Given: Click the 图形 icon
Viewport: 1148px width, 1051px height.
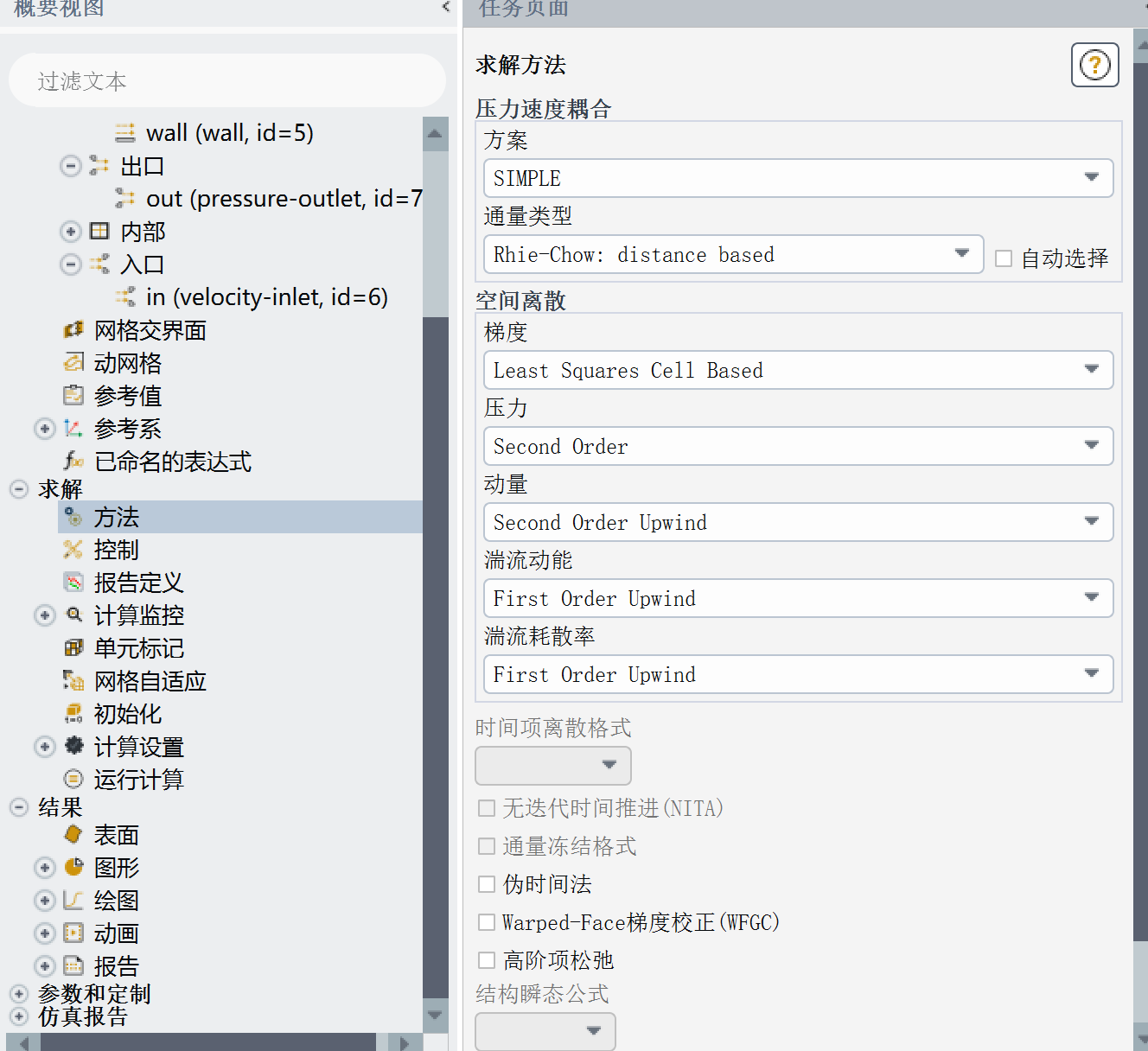Looking at the screenshot, I should click(74, 867).
